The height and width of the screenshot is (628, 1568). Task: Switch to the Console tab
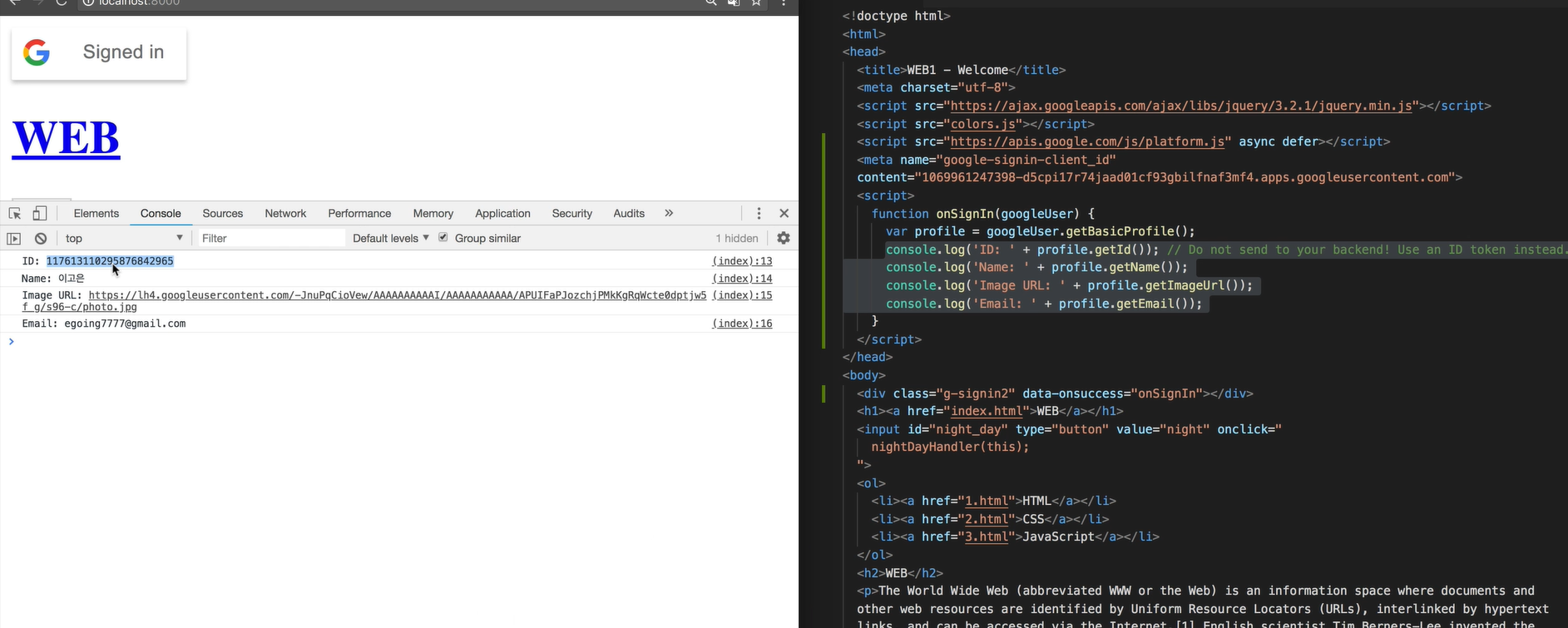coord(161,214)
